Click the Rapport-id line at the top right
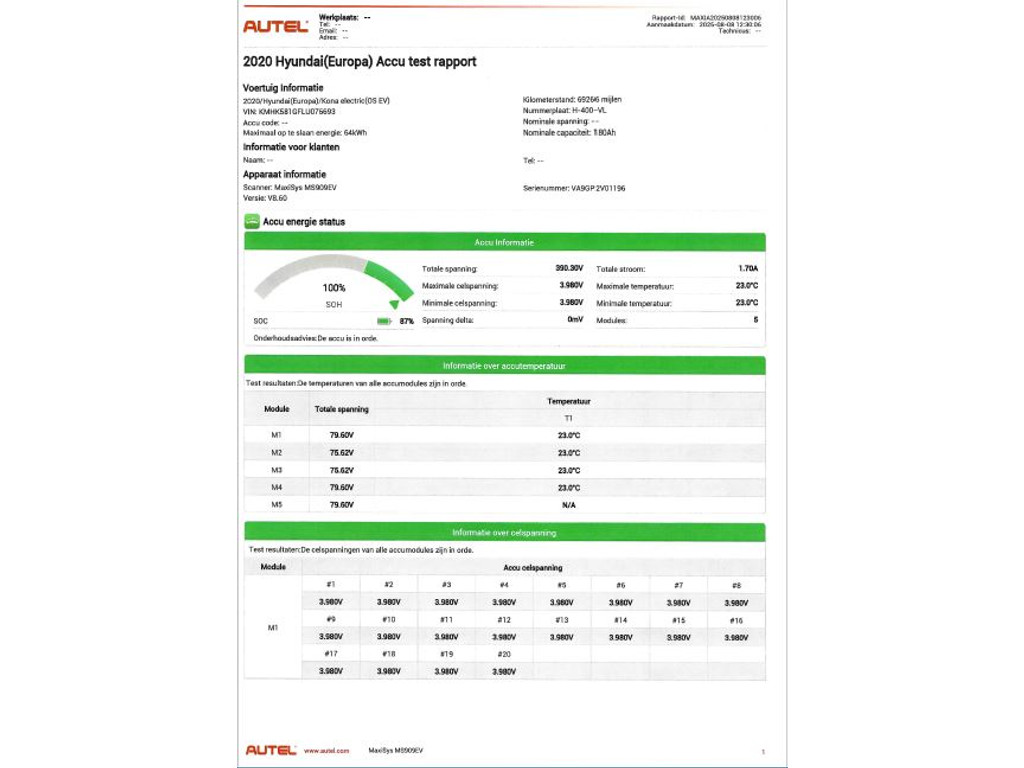The height and width of the screenshot is (768, 1024). [x=706, y=18]
